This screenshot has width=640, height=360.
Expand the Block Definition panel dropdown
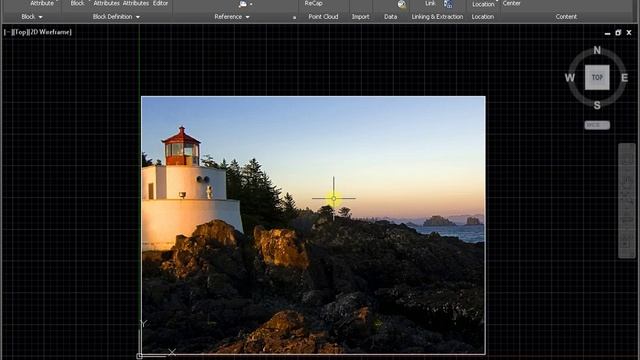click(138, 17)
